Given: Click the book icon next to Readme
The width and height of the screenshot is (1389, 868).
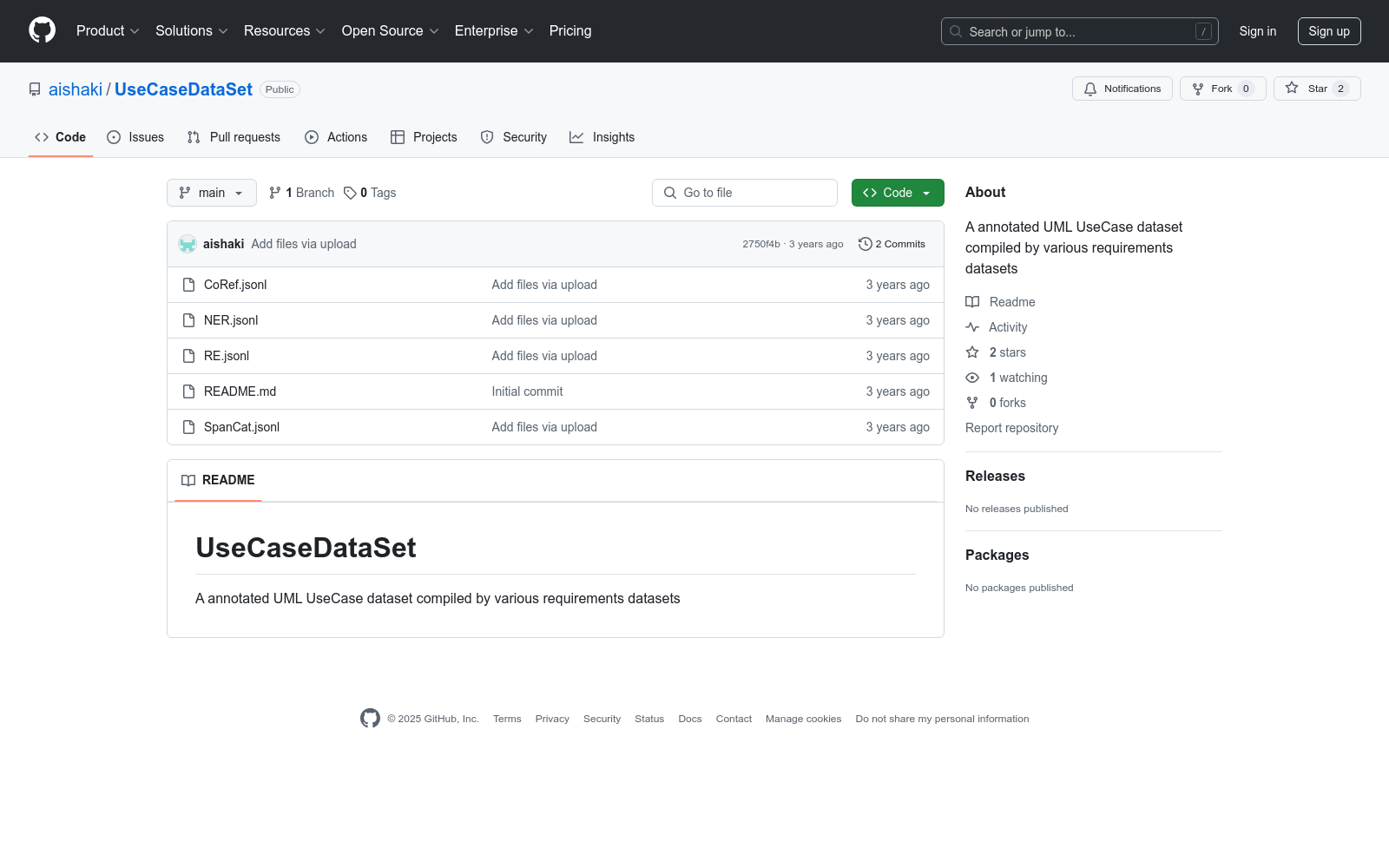Looking at the screenshot, I should click(x=972, y=302).
